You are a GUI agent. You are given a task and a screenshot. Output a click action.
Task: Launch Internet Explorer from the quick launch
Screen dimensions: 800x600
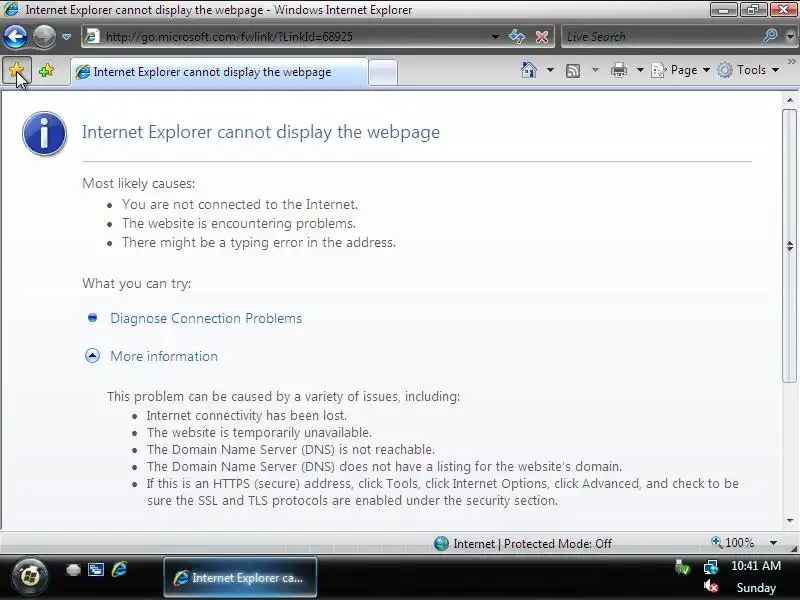119,569
